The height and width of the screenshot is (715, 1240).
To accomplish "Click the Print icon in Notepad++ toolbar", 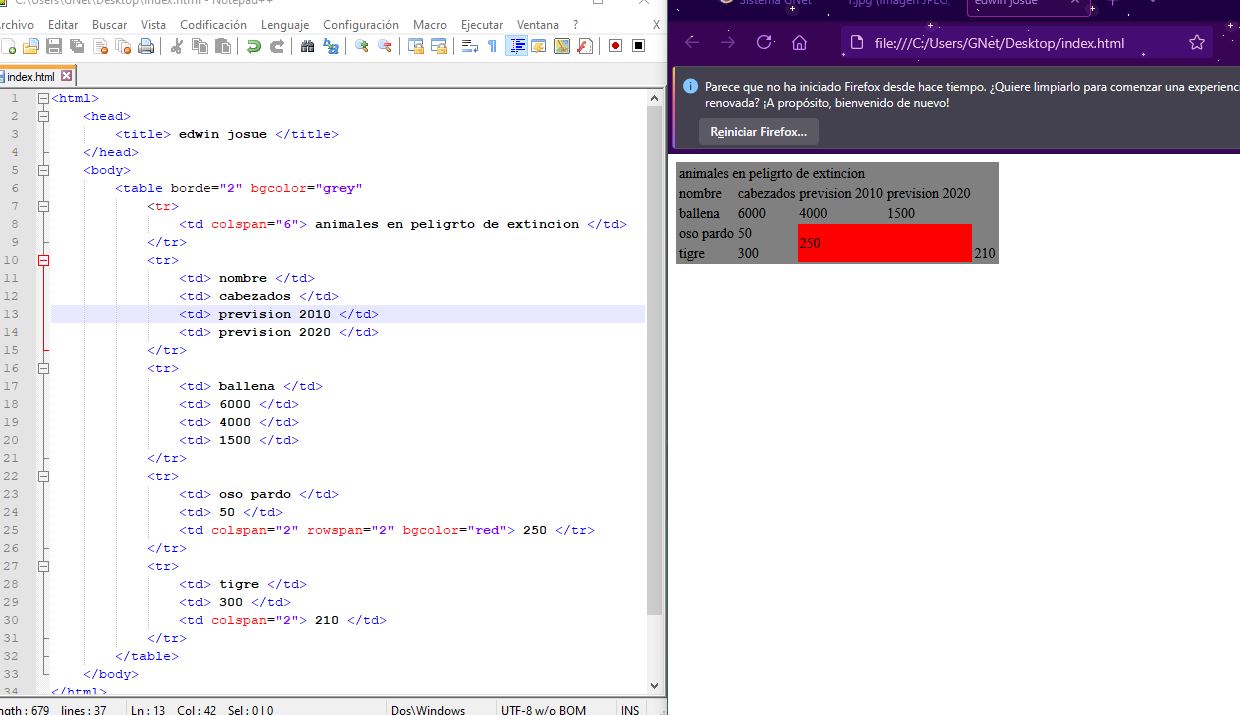I will click(146, 46).
